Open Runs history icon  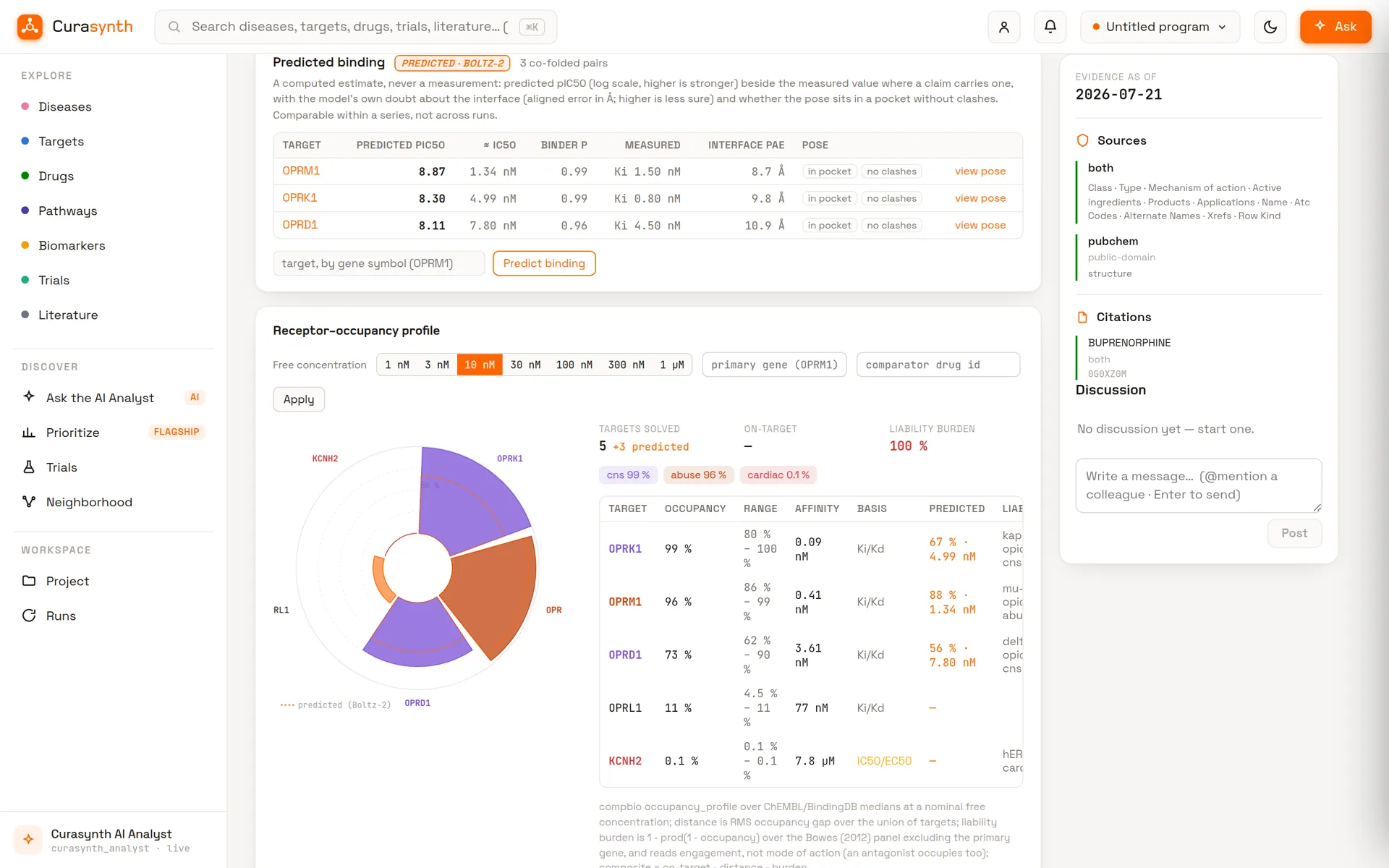coord(29,616)
